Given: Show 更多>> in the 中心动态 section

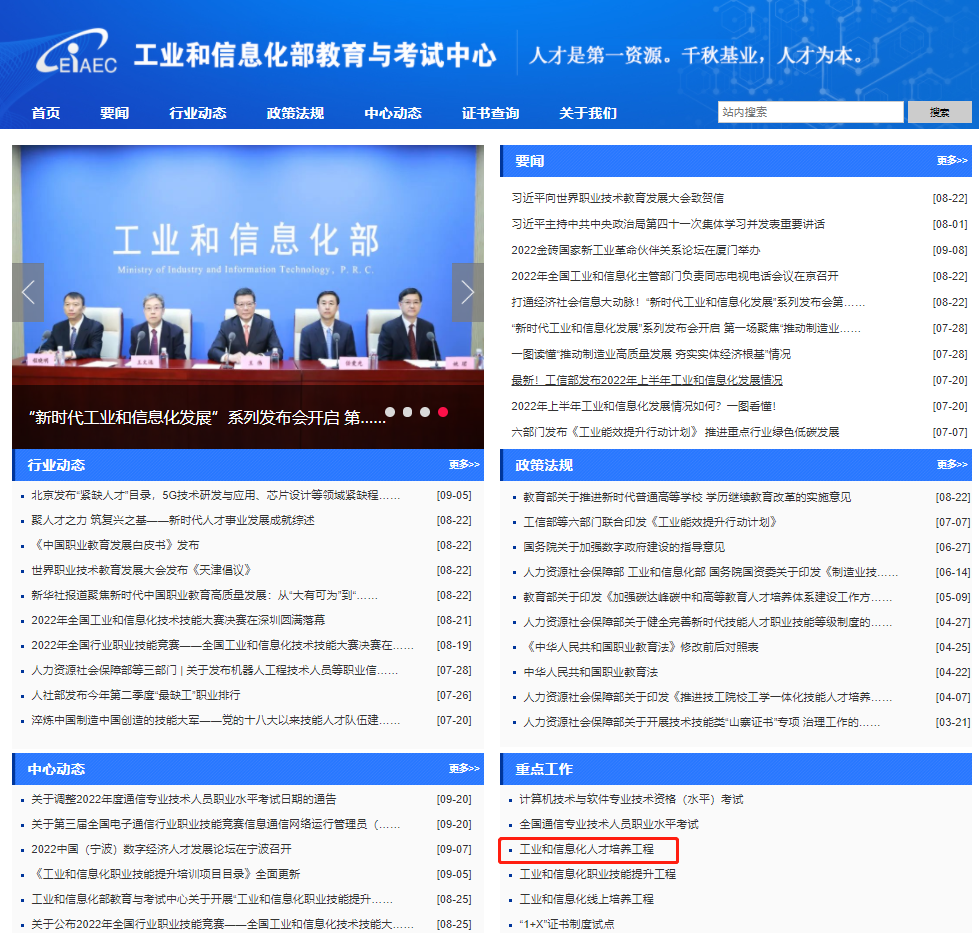Looking at the screenshot, I should tap(463, 769).
